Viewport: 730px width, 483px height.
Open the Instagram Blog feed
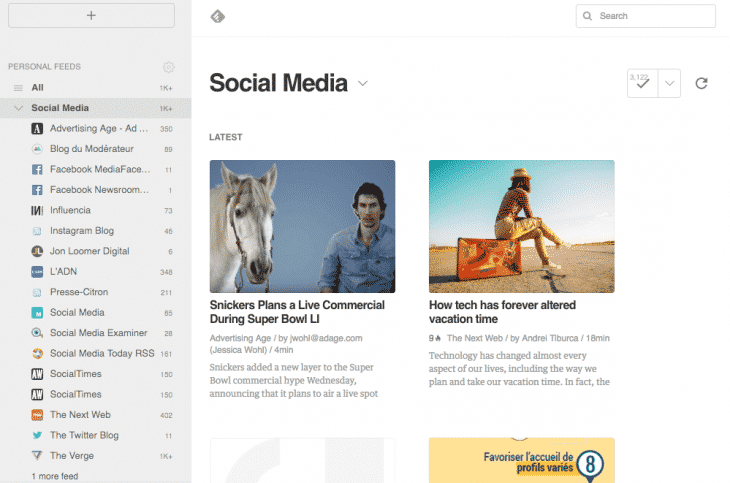(82, 231)
